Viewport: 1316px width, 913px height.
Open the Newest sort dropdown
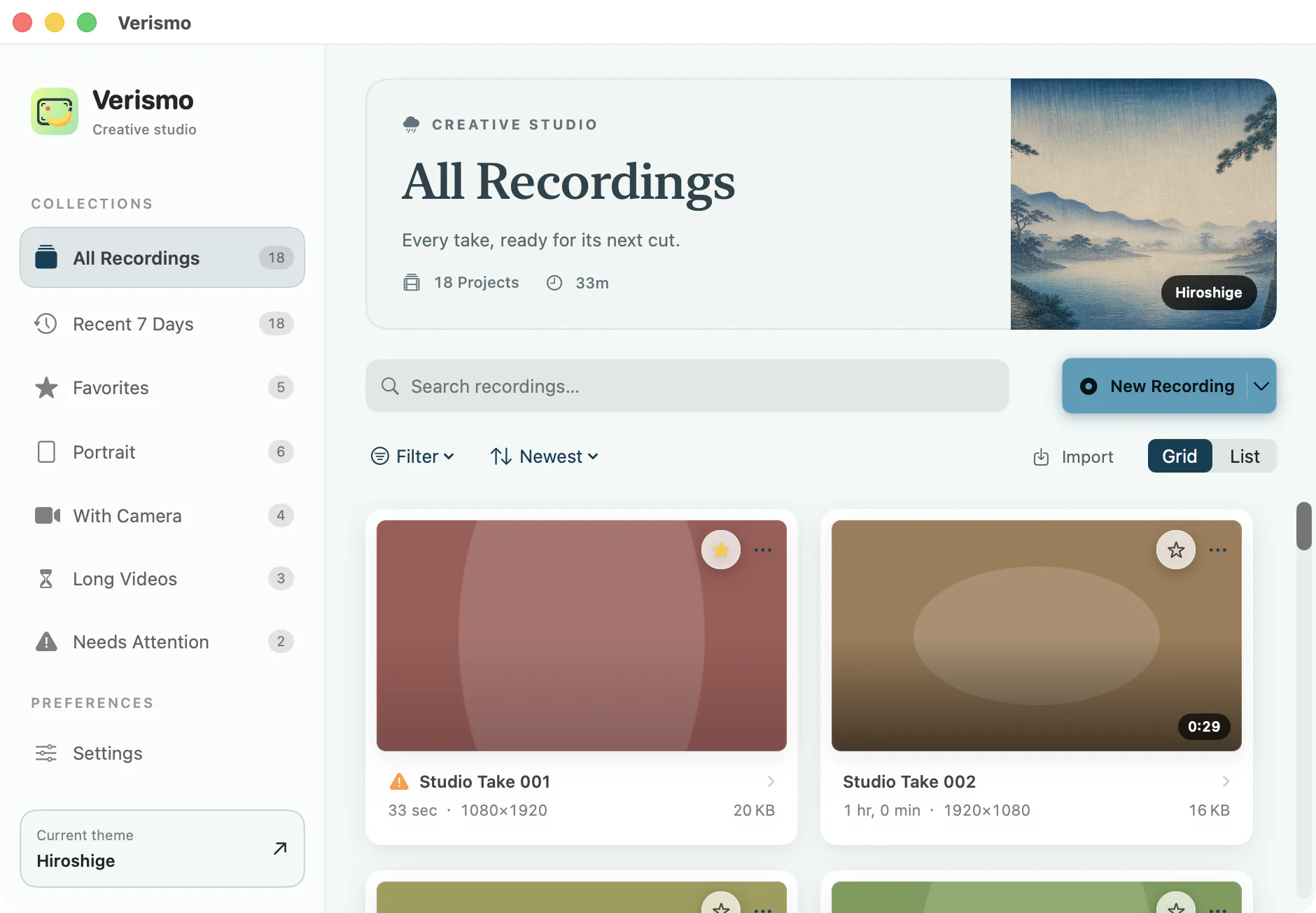click(545, 456)
